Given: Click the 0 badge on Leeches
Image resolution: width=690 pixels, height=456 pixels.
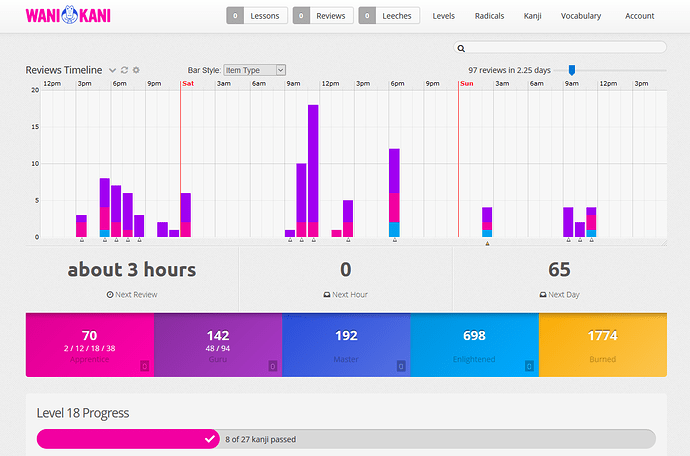Looking at the screenshot, I should (367, 15).
